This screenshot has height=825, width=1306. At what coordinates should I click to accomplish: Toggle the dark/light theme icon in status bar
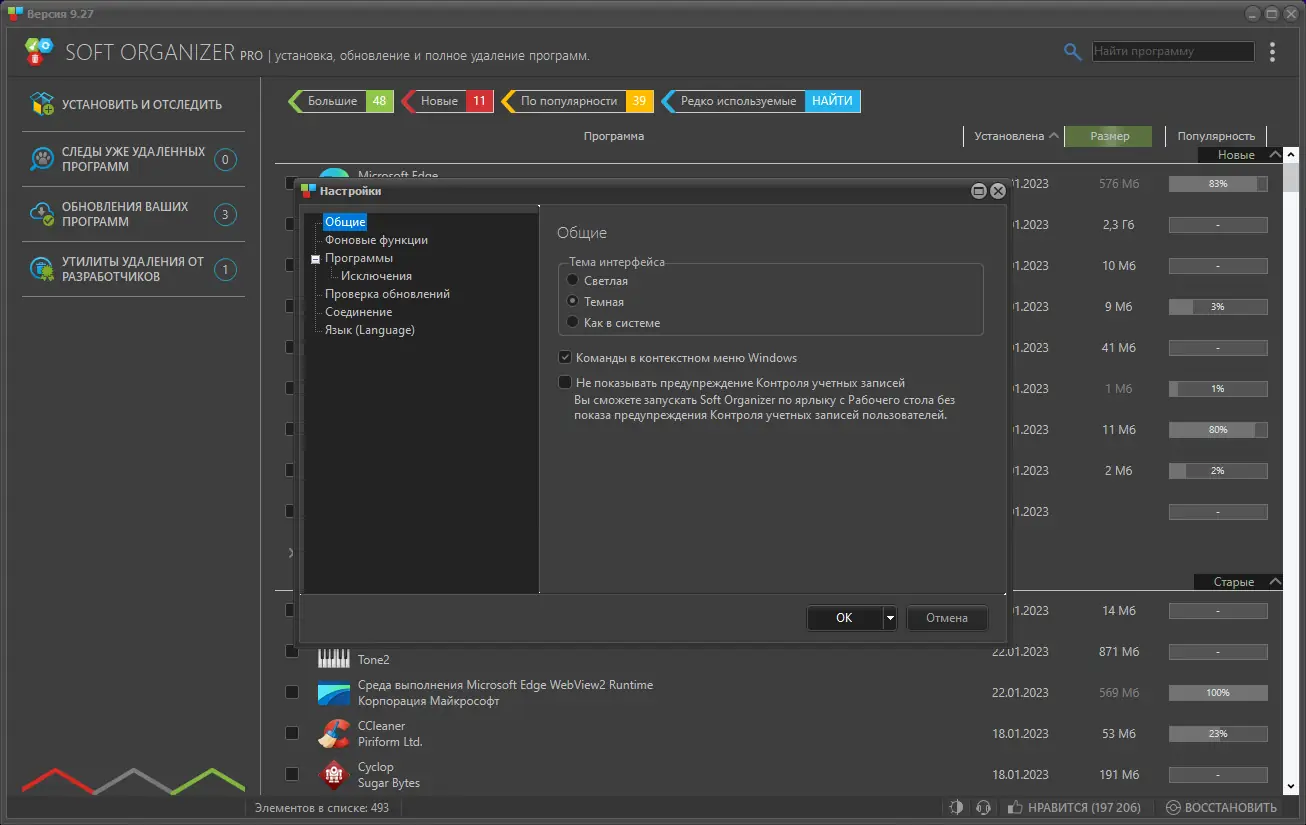tap(956, 808)
